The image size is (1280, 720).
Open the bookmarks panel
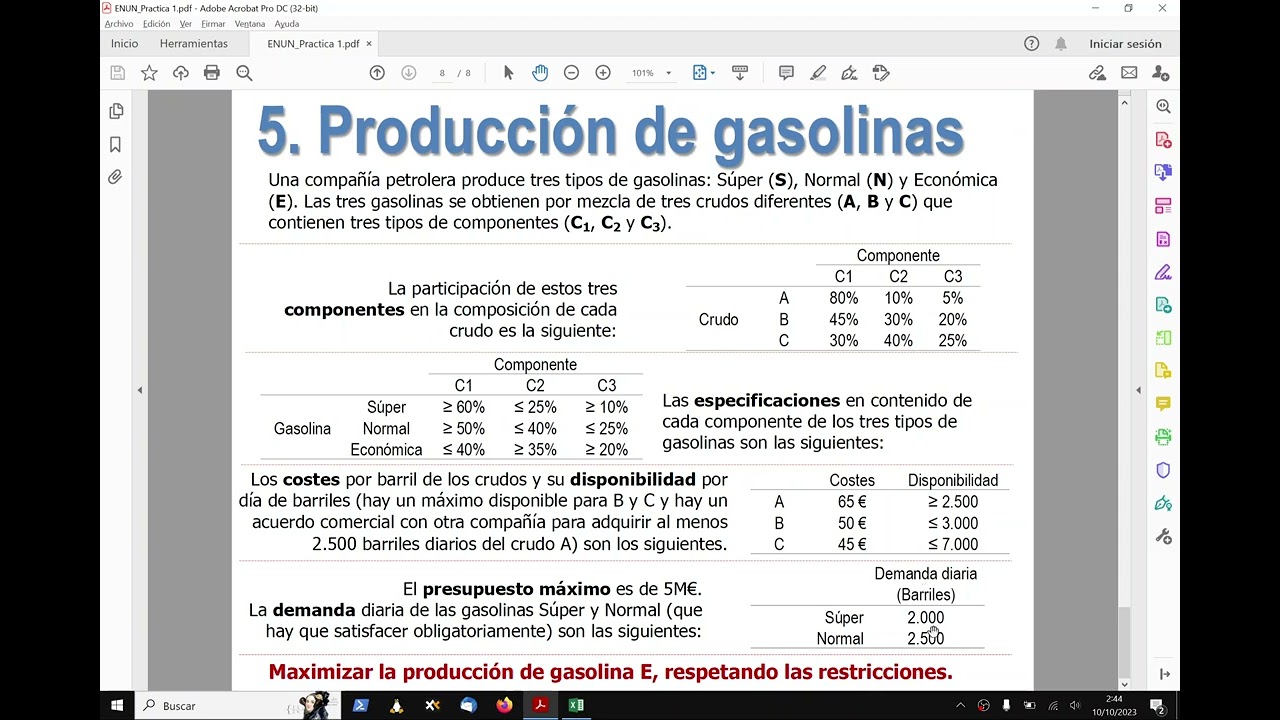click(115, 144)
